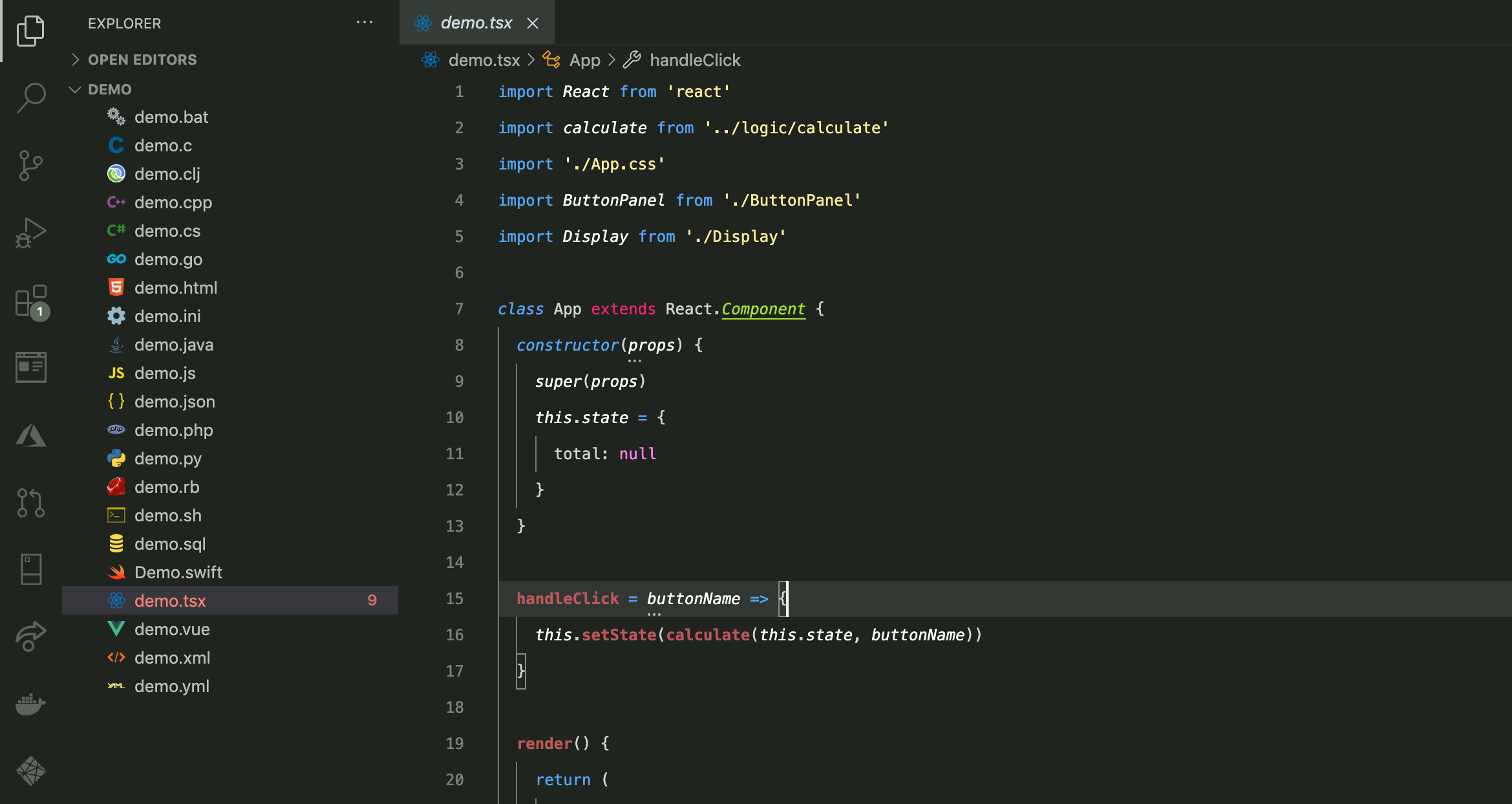The width and height of the screenshot is (1512, 804).
Task: Open the Pull Requests view
Action: (x=30, y=503)
